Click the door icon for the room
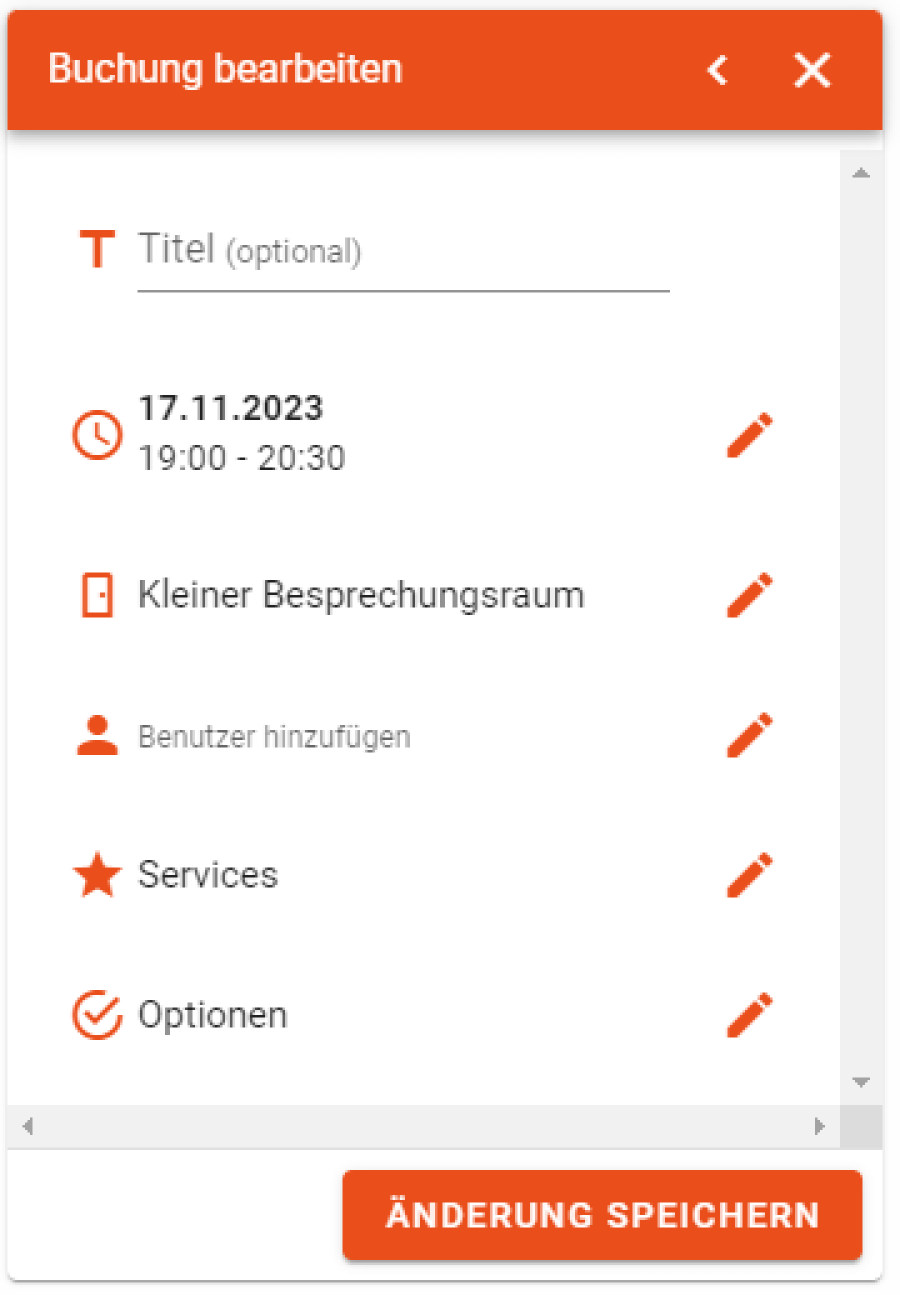Image resolution: width=900 pixels, height=1295 pixels. pyautogui.click(x=97, y=595)
